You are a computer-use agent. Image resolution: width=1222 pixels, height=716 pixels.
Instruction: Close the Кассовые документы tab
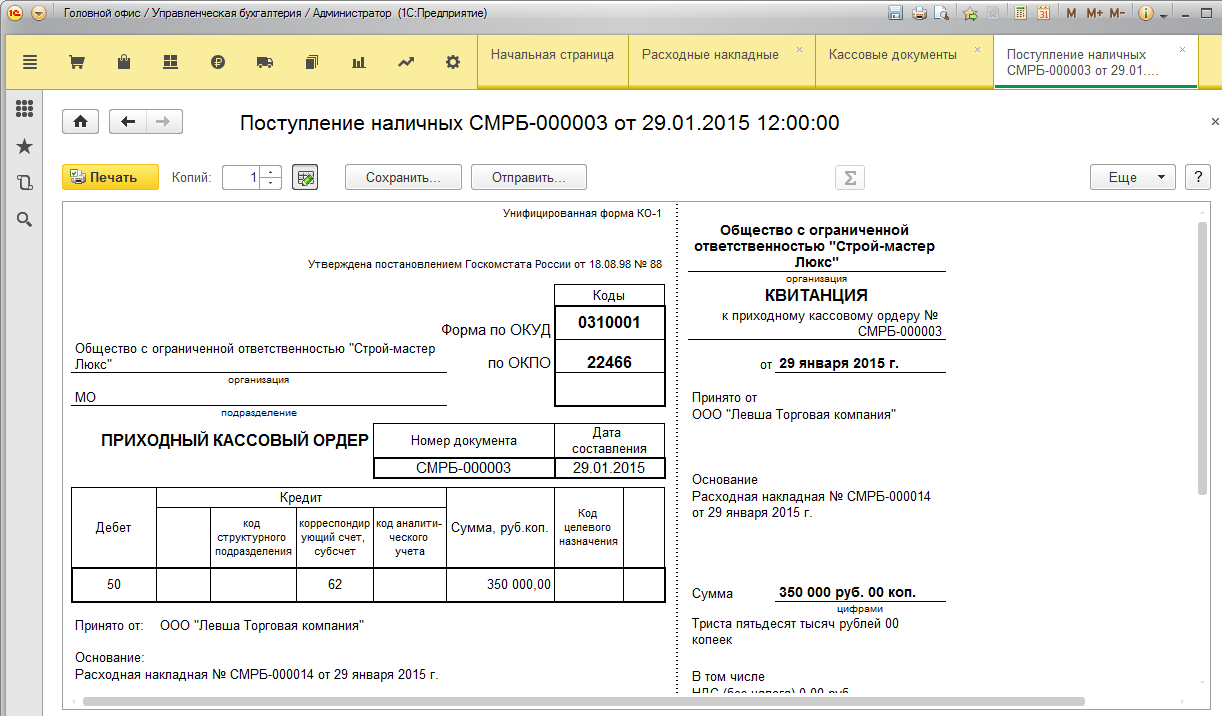[977, 49]
